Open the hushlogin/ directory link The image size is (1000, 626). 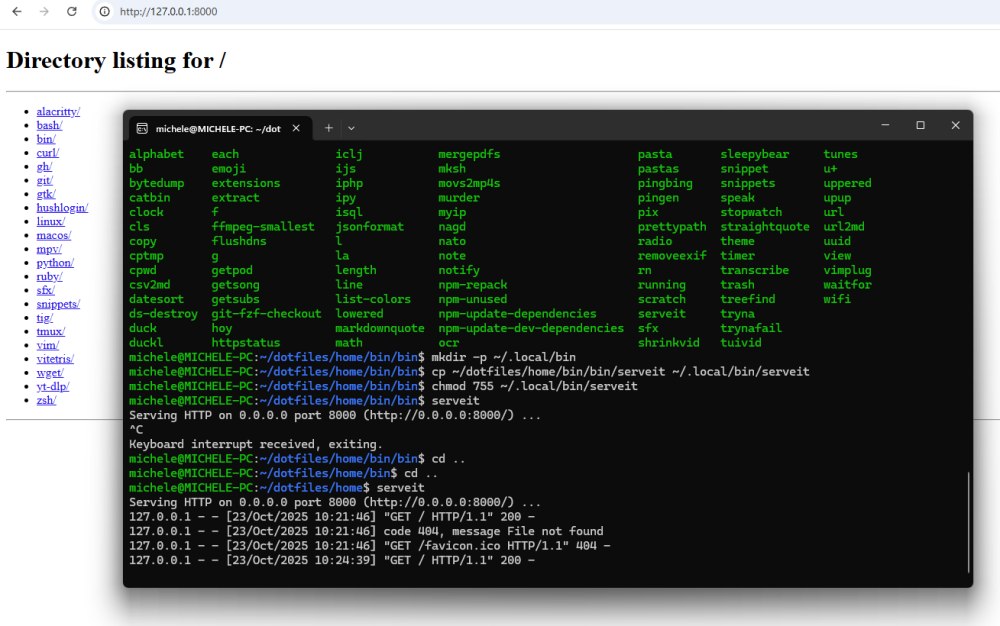[x=62, y=208]
